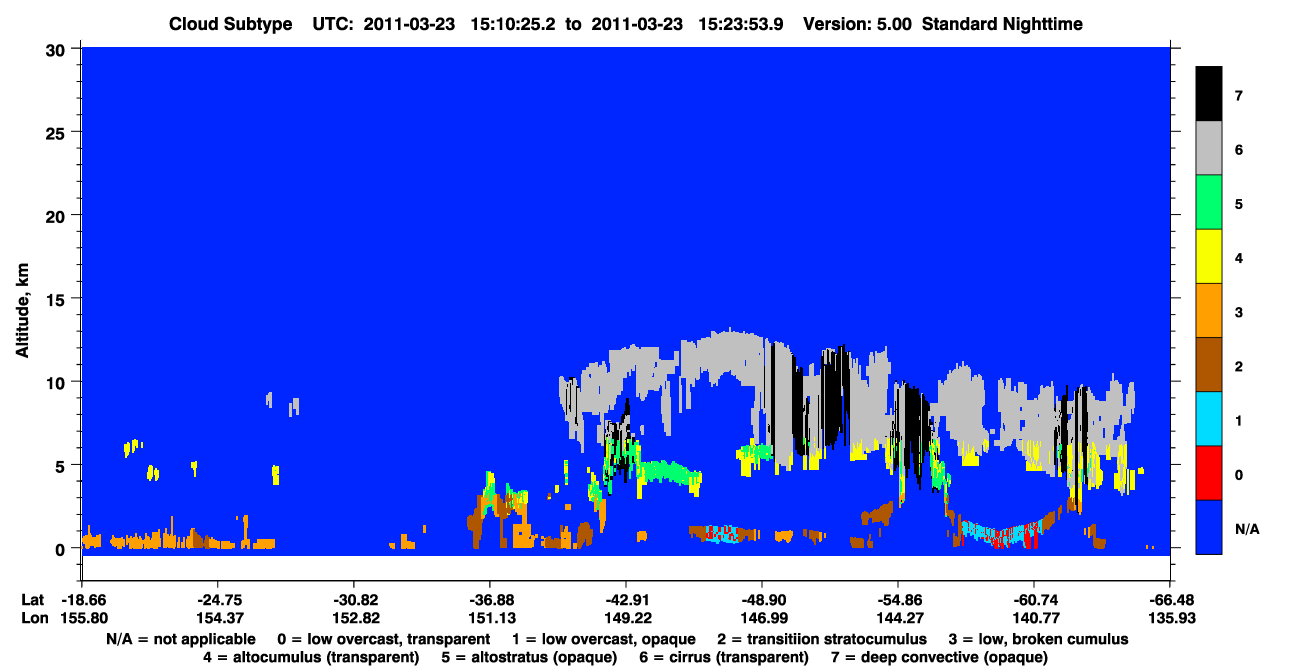Image resolution: width=1300 pixels, height=667 pixels.
Task: Click longitude value '140.77'
Action: pyautogui.click(x=1034, y=618)
